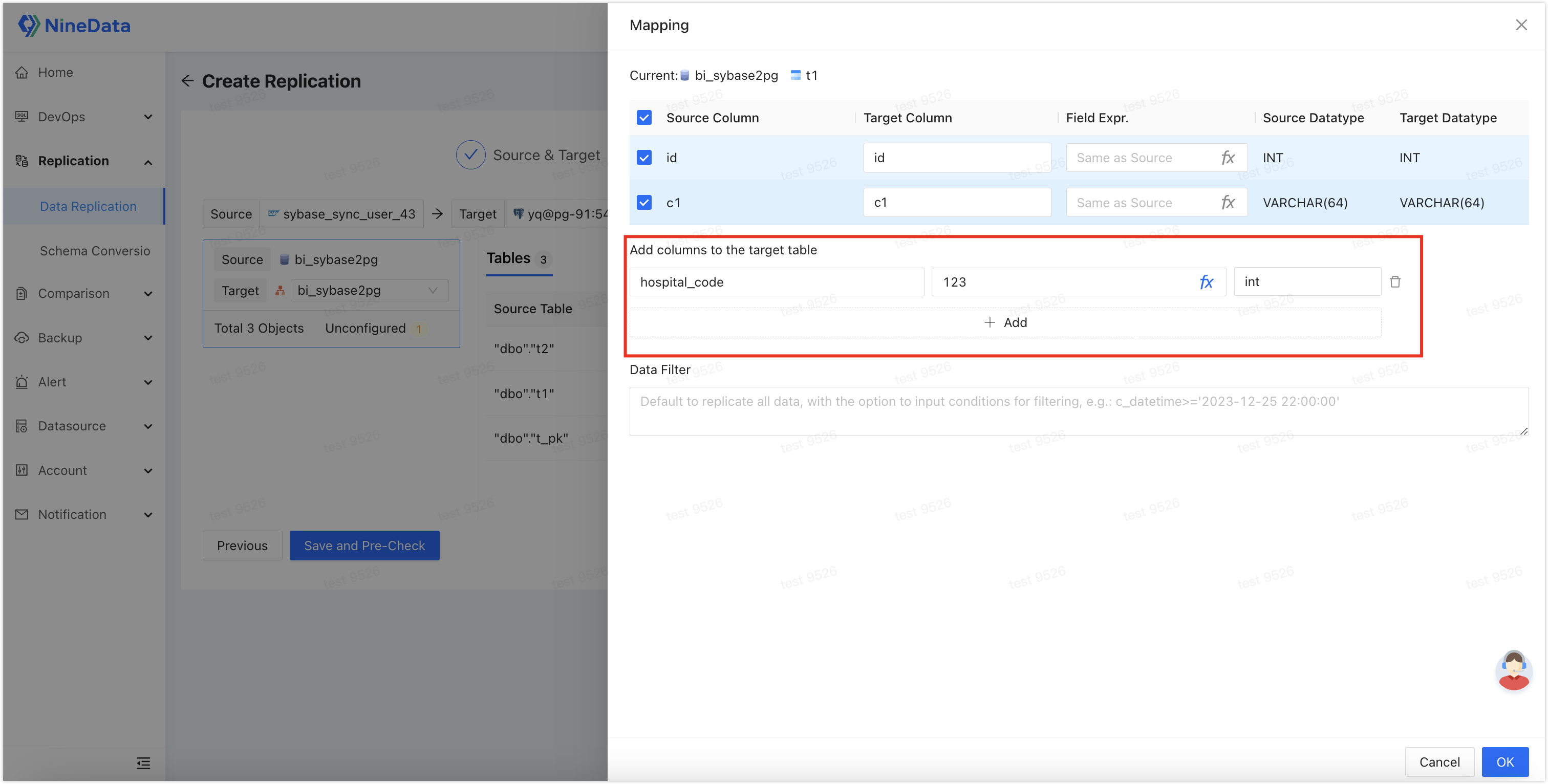This screenshot has width=1548, height=784.
Task: Close the Mapping panel
Action: (1521, 25)
